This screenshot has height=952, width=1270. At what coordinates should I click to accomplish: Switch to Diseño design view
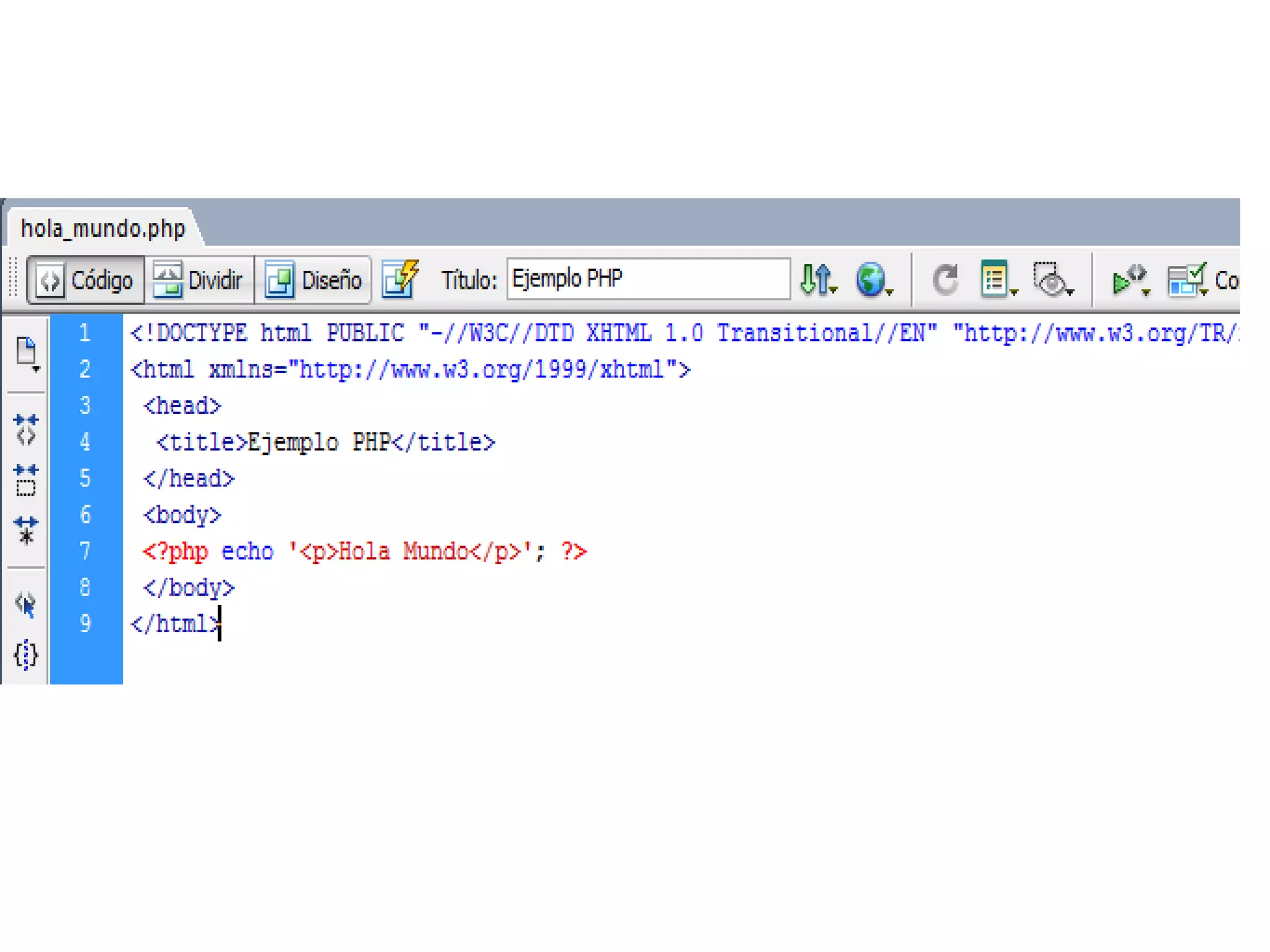(x=313, y=281)
